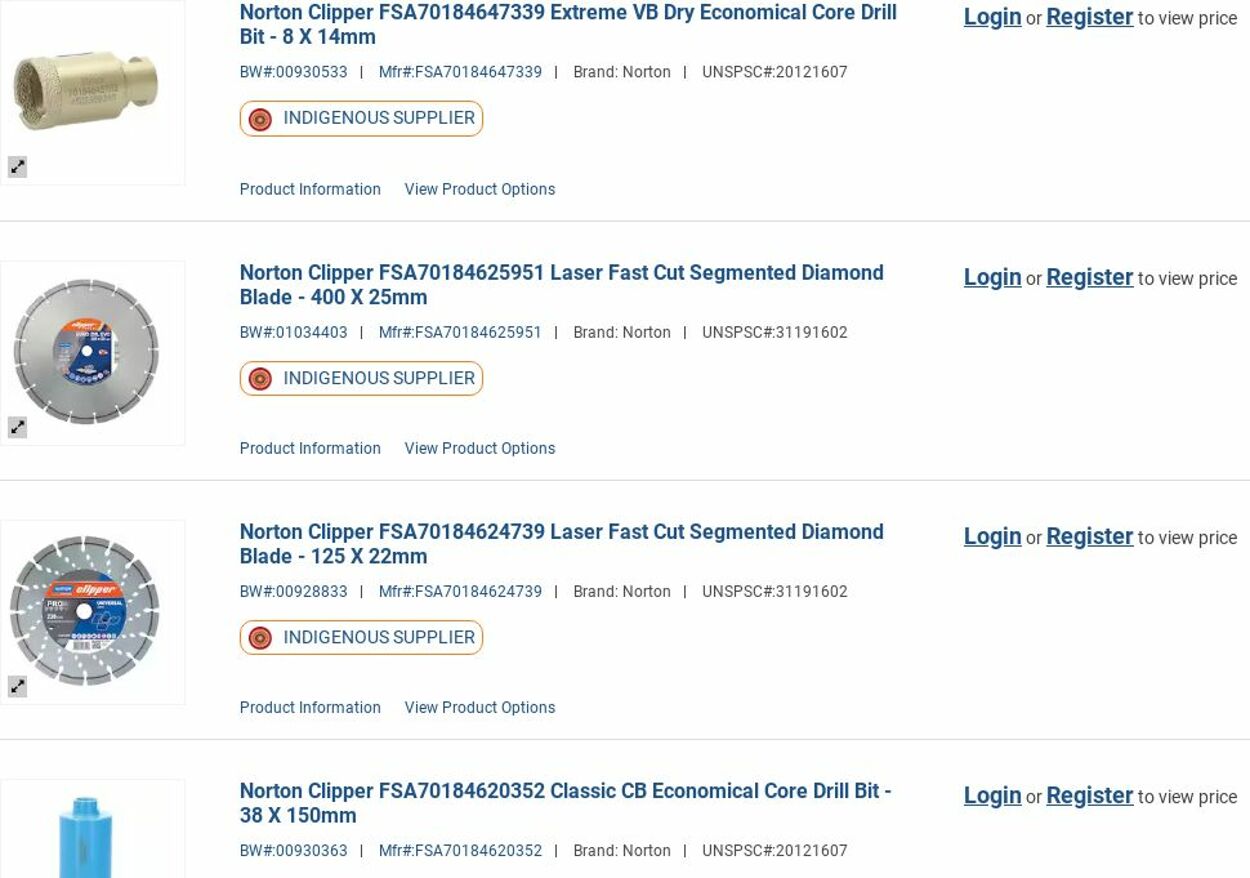Click Register for the 400 X 25mm blade price

pos(1089,277)
